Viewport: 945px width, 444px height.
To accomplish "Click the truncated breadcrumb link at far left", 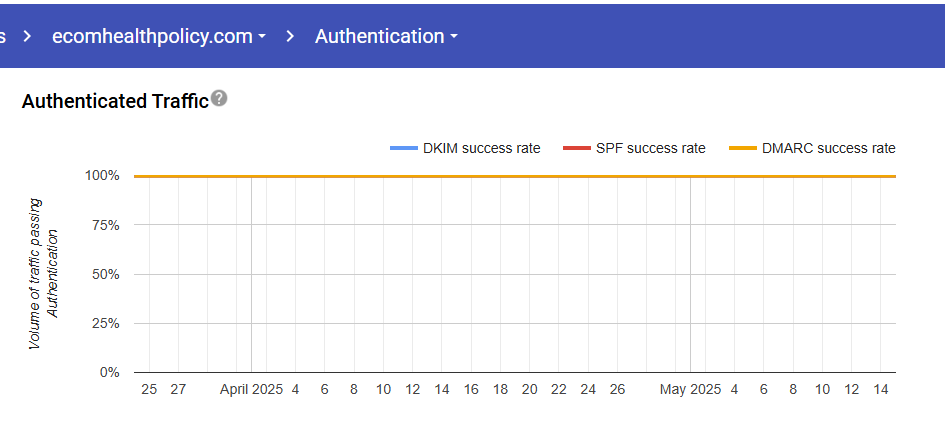I will pyautogui.click(x=3, y=36).
